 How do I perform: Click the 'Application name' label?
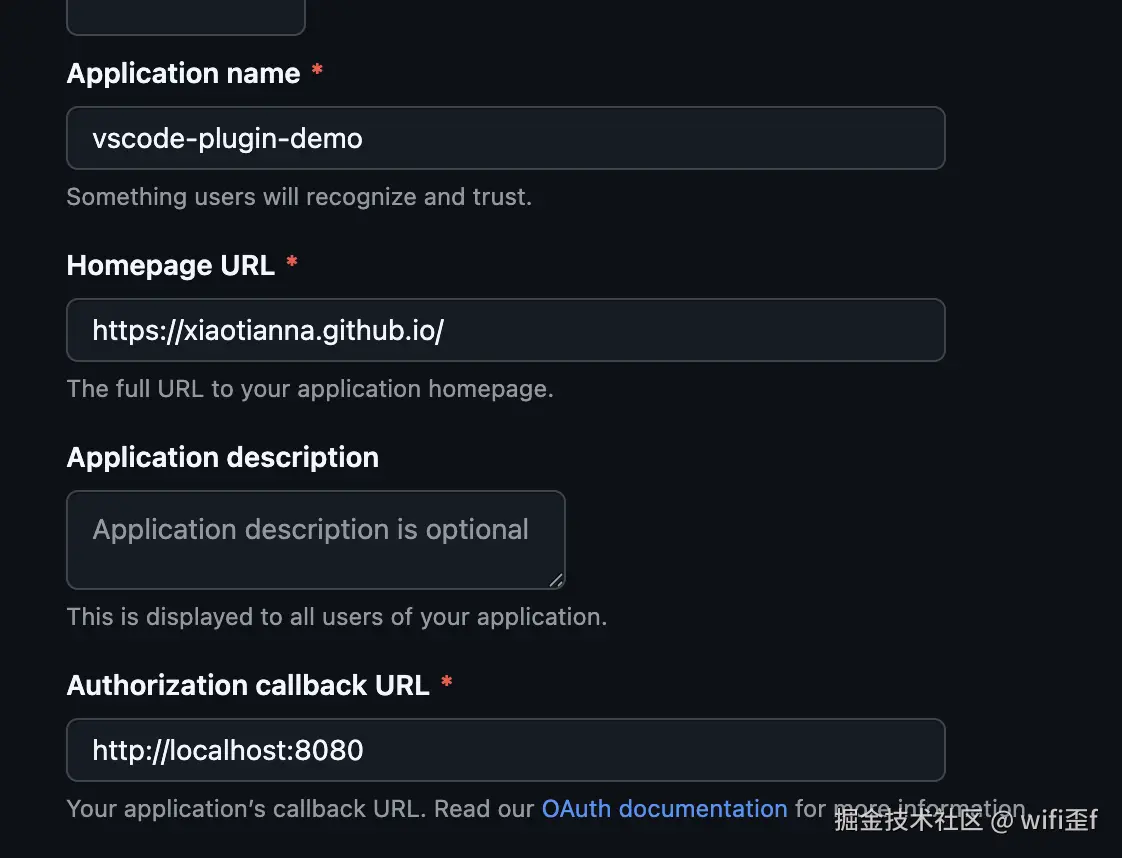pyautogui.click(x=183, y=73)
